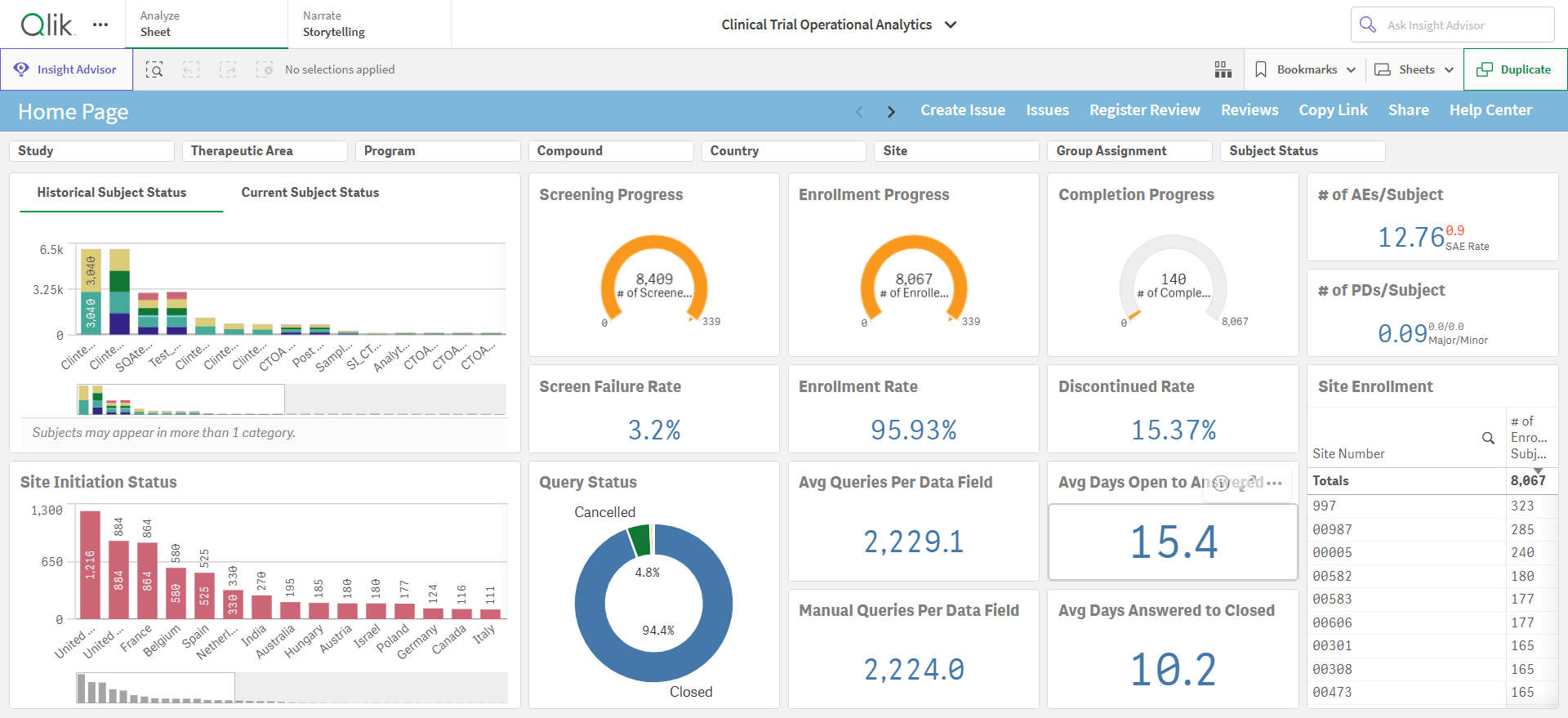This screenshot has height=718, width=1568.
Task: Open the app title dropdown chevron
Action: coord(951,25)
